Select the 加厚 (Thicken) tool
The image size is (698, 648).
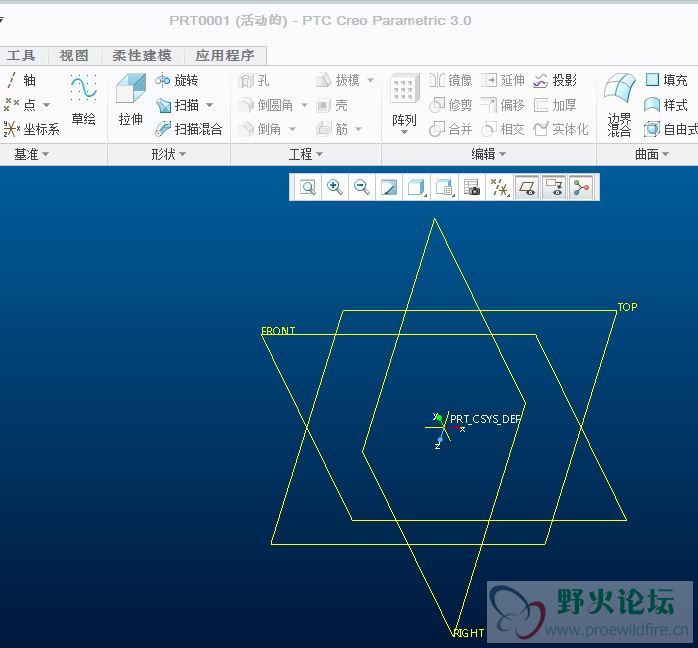pyautogui.click(x=555, y=105)
